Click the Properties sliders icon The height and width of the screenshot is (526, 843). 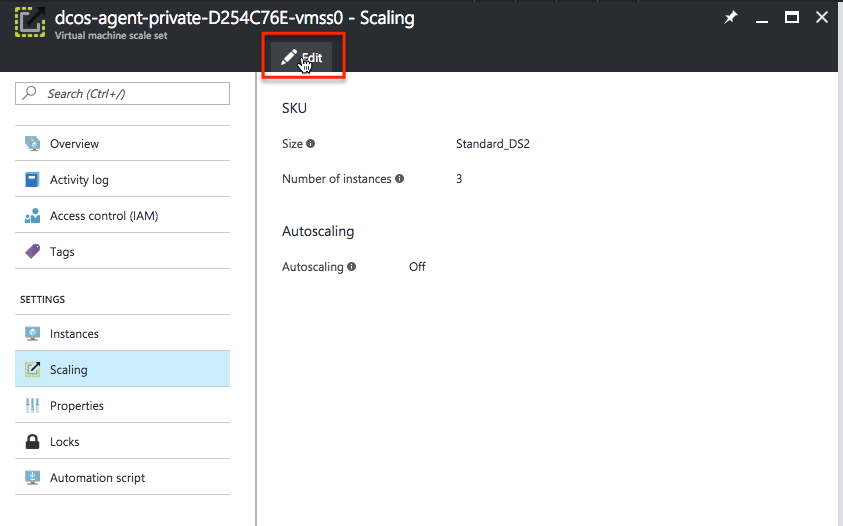tap(32, 405)
